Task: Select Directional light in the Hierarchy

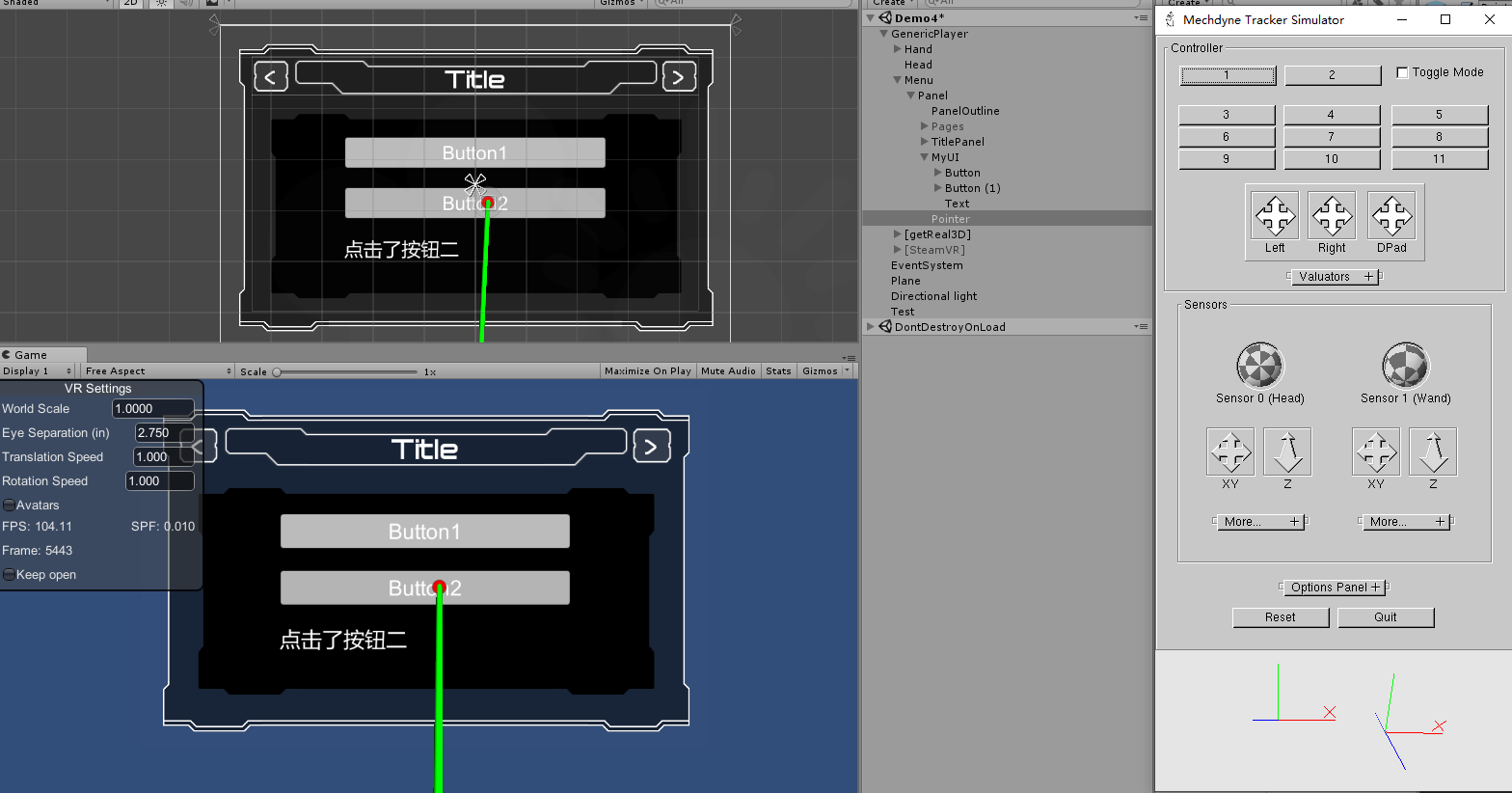Action: [x=933, y=296]
